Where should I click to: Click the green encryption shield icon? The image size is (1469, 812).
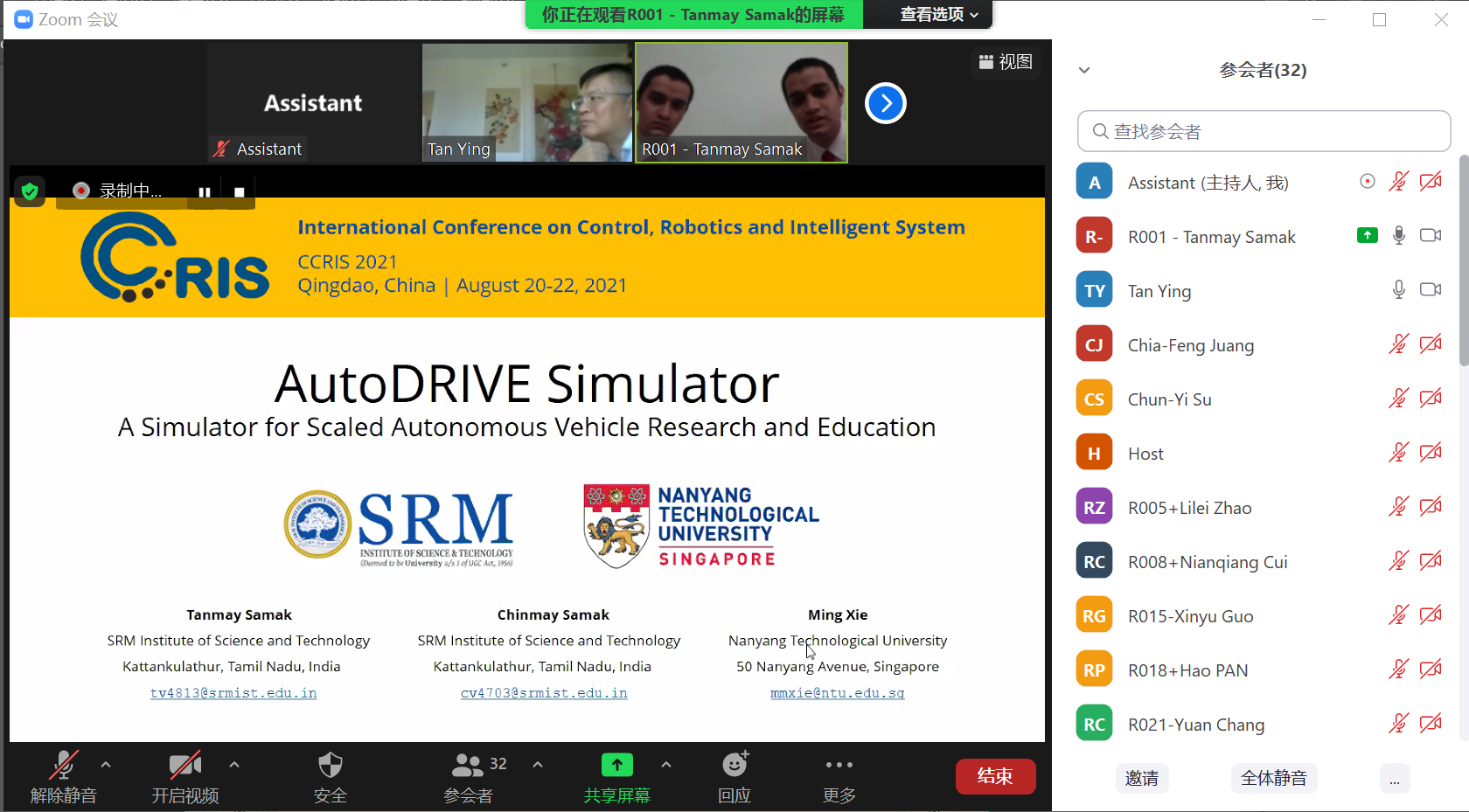coord(30,191)
